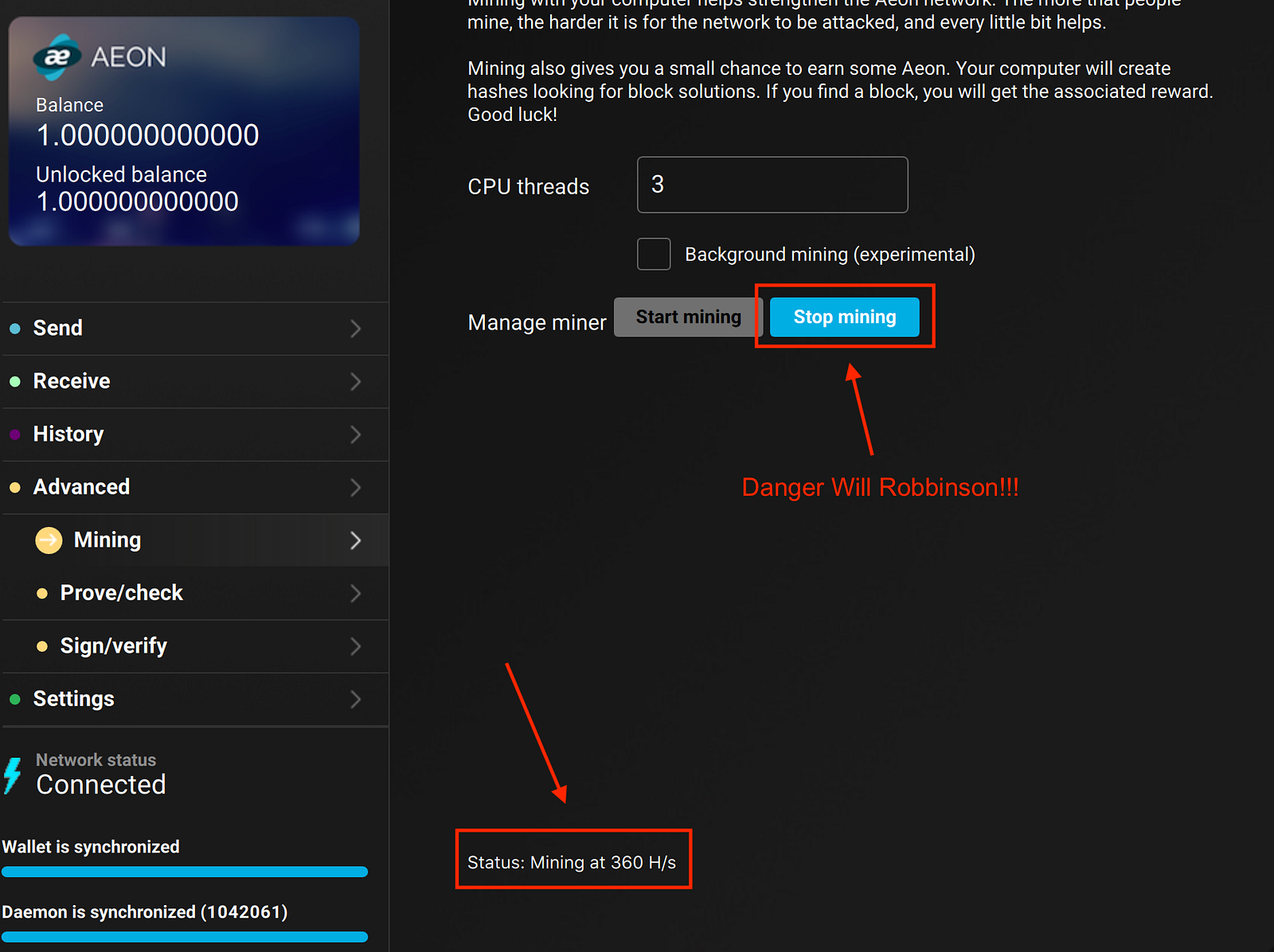Click the 'Connected' network status text
This screenshot has height=952, width=1274.
101,785
